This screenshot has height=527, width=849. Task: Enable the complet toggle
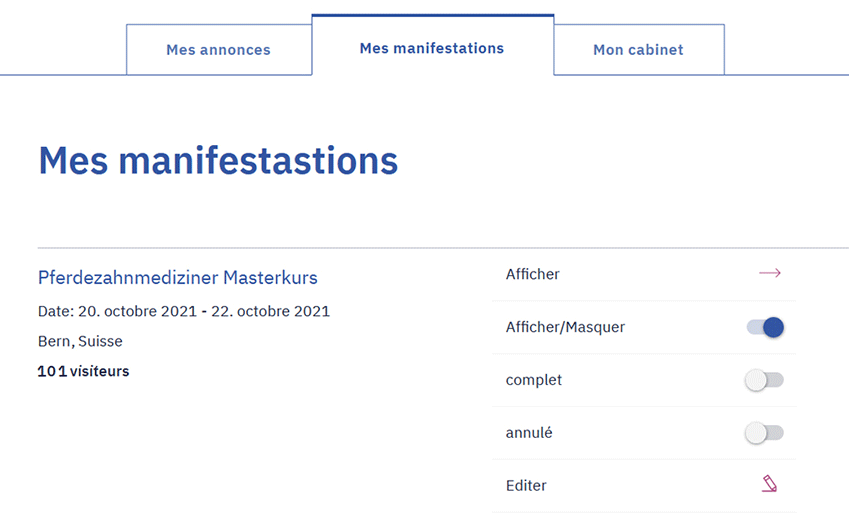click(765, 380)
